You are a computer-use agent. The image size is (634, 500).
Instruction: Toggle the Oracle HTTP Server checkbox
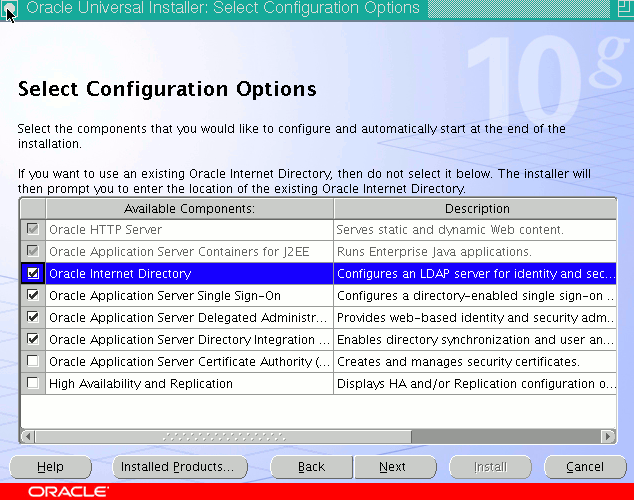33,229
